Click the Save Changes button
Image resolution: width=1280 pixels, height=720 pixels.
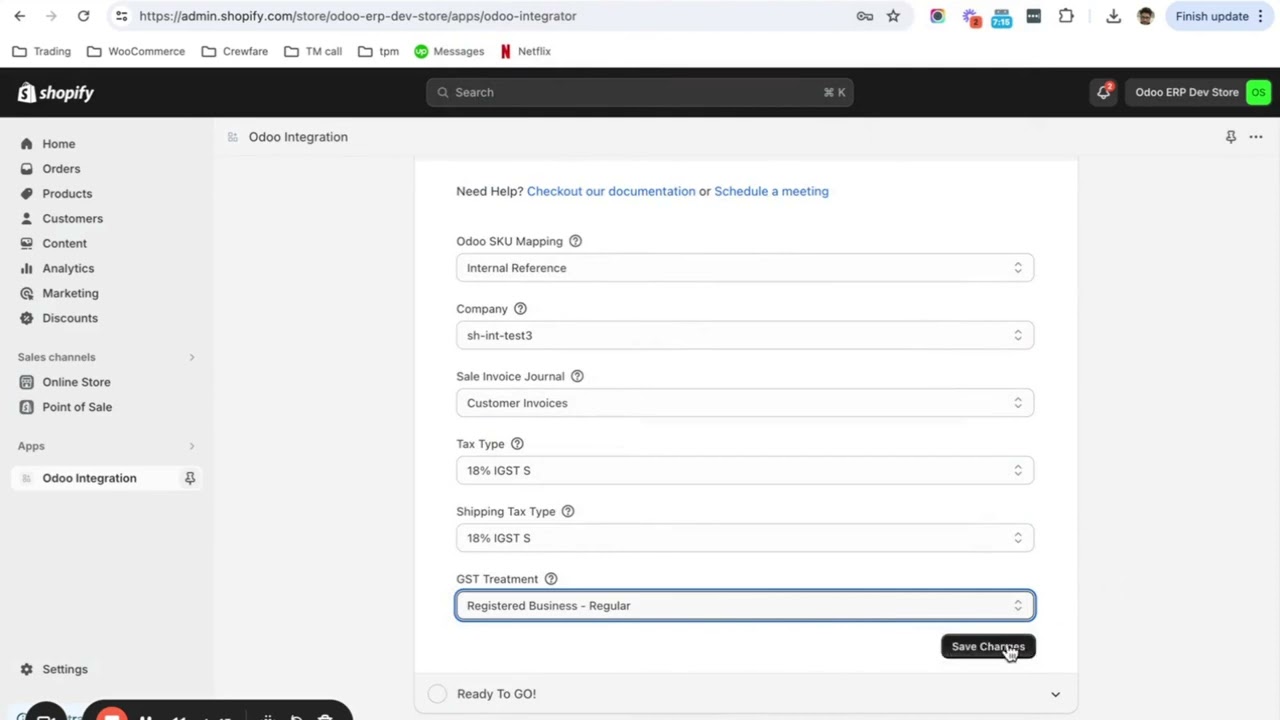988,647
